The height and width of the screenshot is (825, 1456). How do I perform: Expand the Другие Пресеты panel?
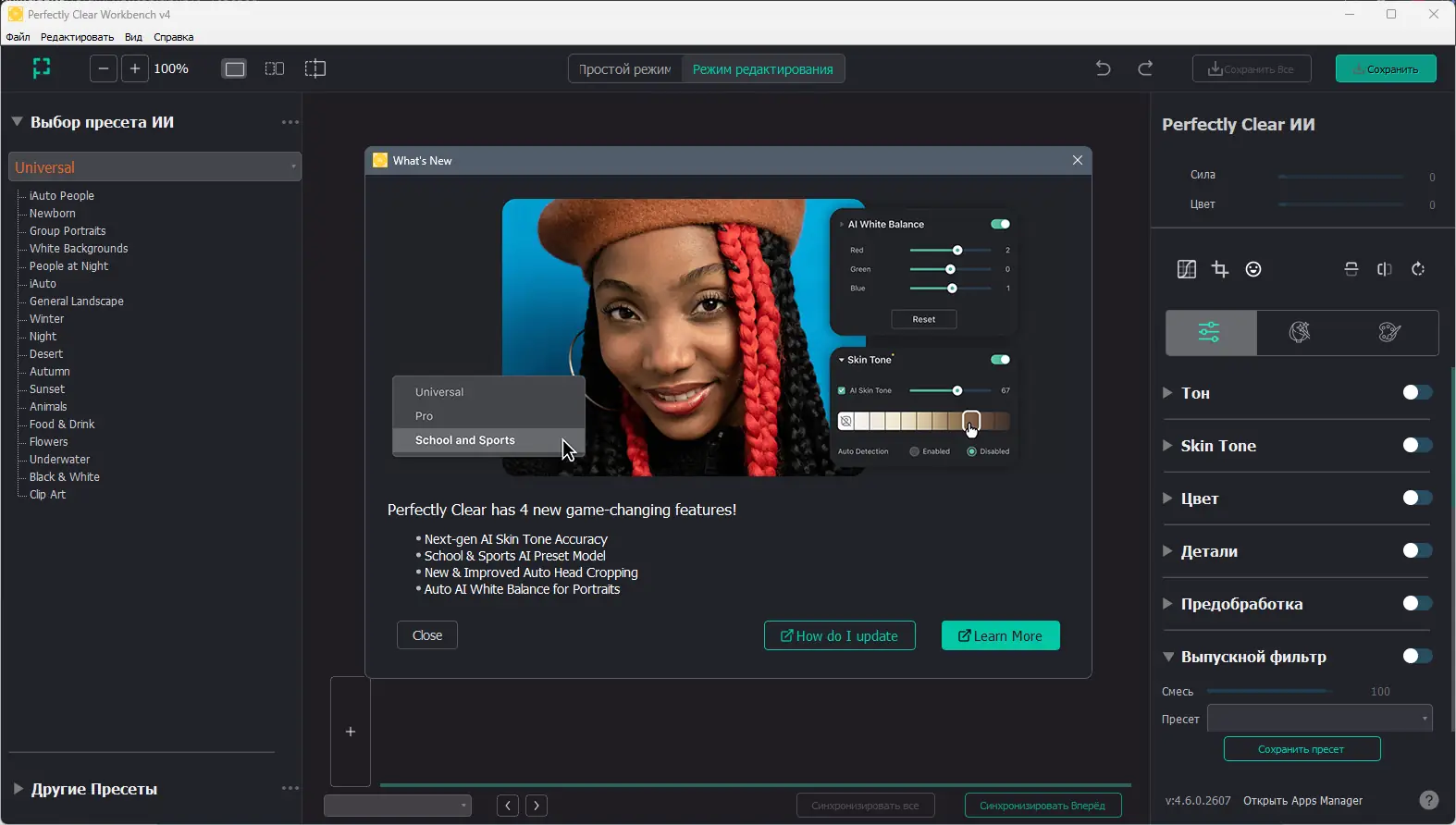tap(18, 789)
